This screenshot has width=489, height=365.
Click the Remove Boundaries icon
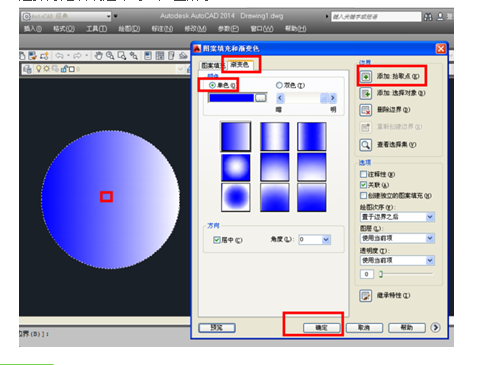pos(366,110)
